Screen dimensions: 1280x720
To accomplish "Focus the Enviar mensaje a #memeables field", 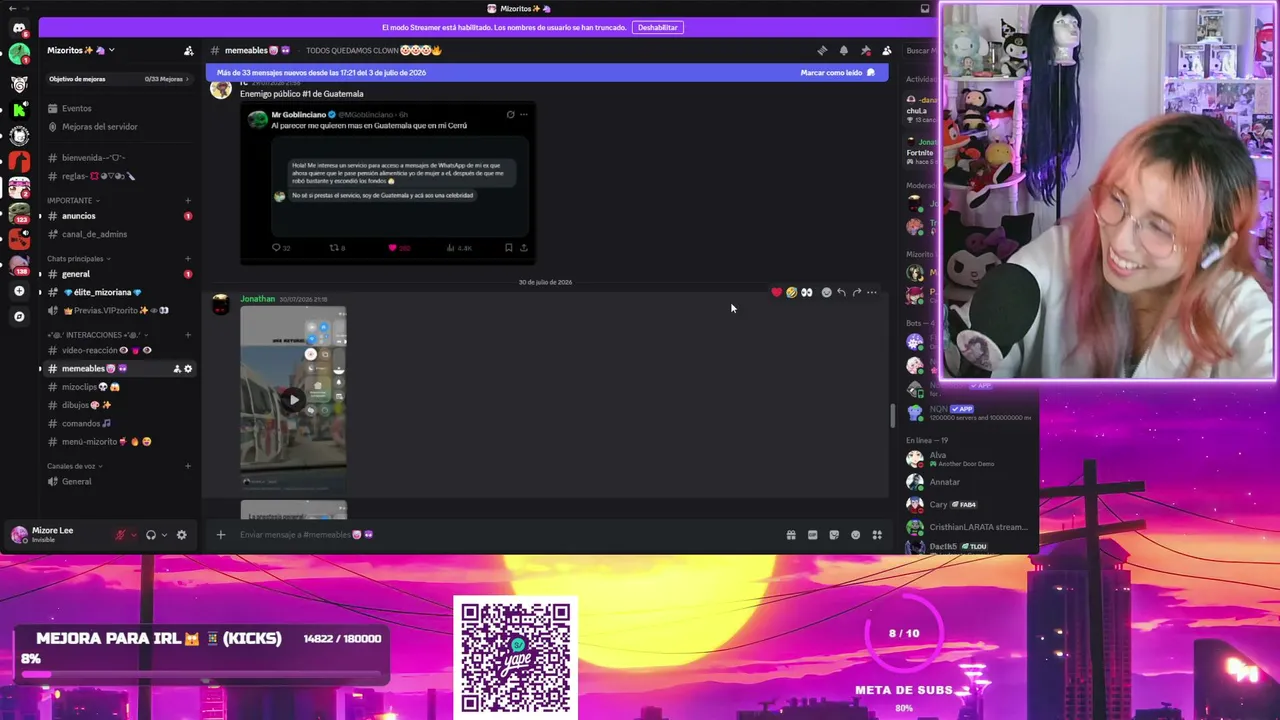I will tap(508, 535).
